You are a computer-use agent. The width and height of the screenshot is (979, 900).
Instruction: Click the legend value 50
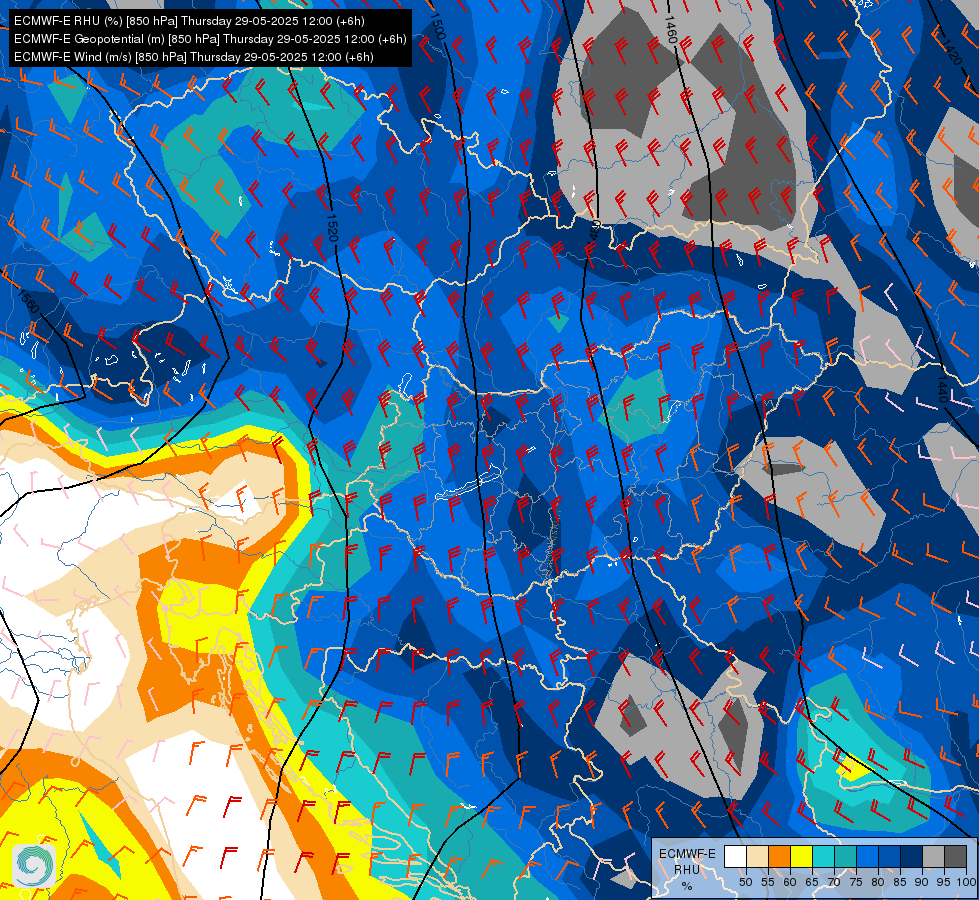coord(745,882)
